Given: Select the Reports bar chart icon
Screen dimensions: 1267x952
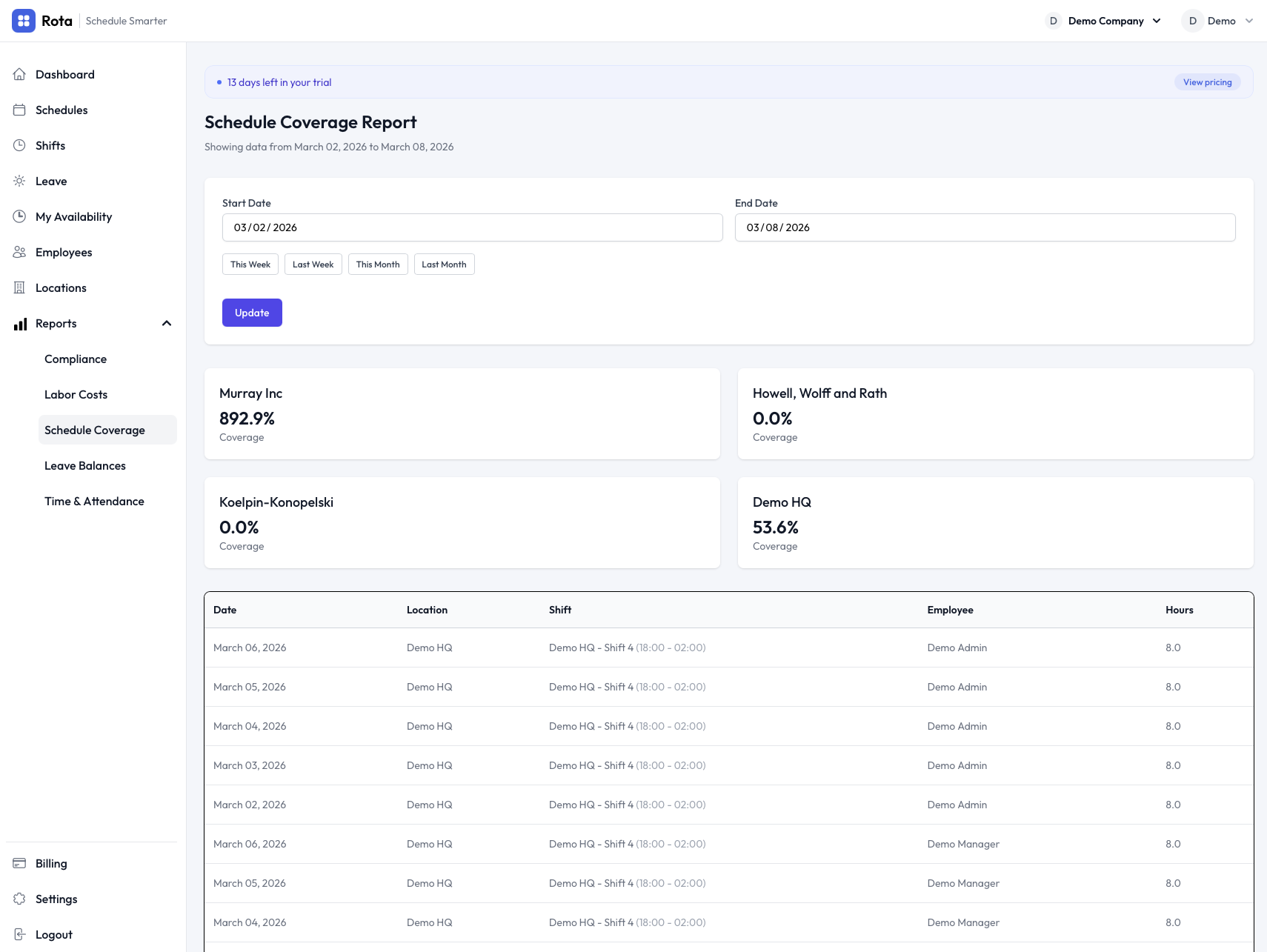Looking at the screenshot, I should (20, 323).
